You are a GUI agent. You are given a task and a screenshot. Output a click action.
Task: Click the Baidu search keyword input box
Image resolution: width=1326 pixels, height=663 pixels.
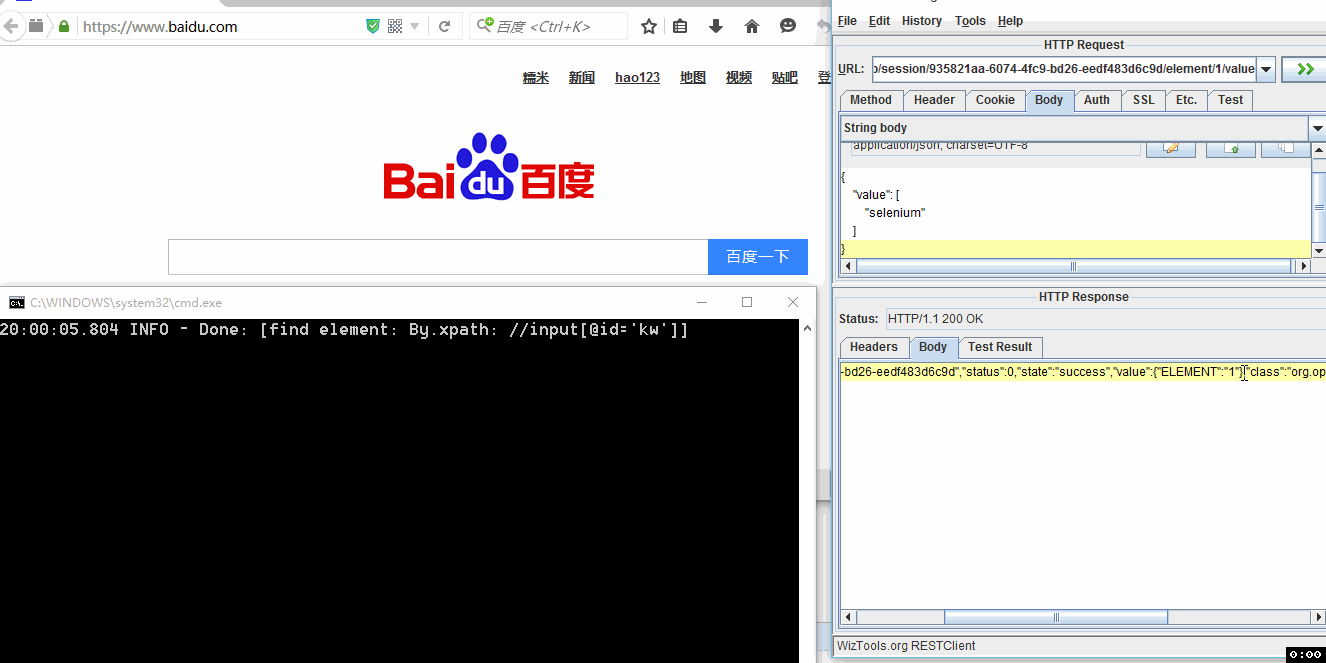point(438,257)
